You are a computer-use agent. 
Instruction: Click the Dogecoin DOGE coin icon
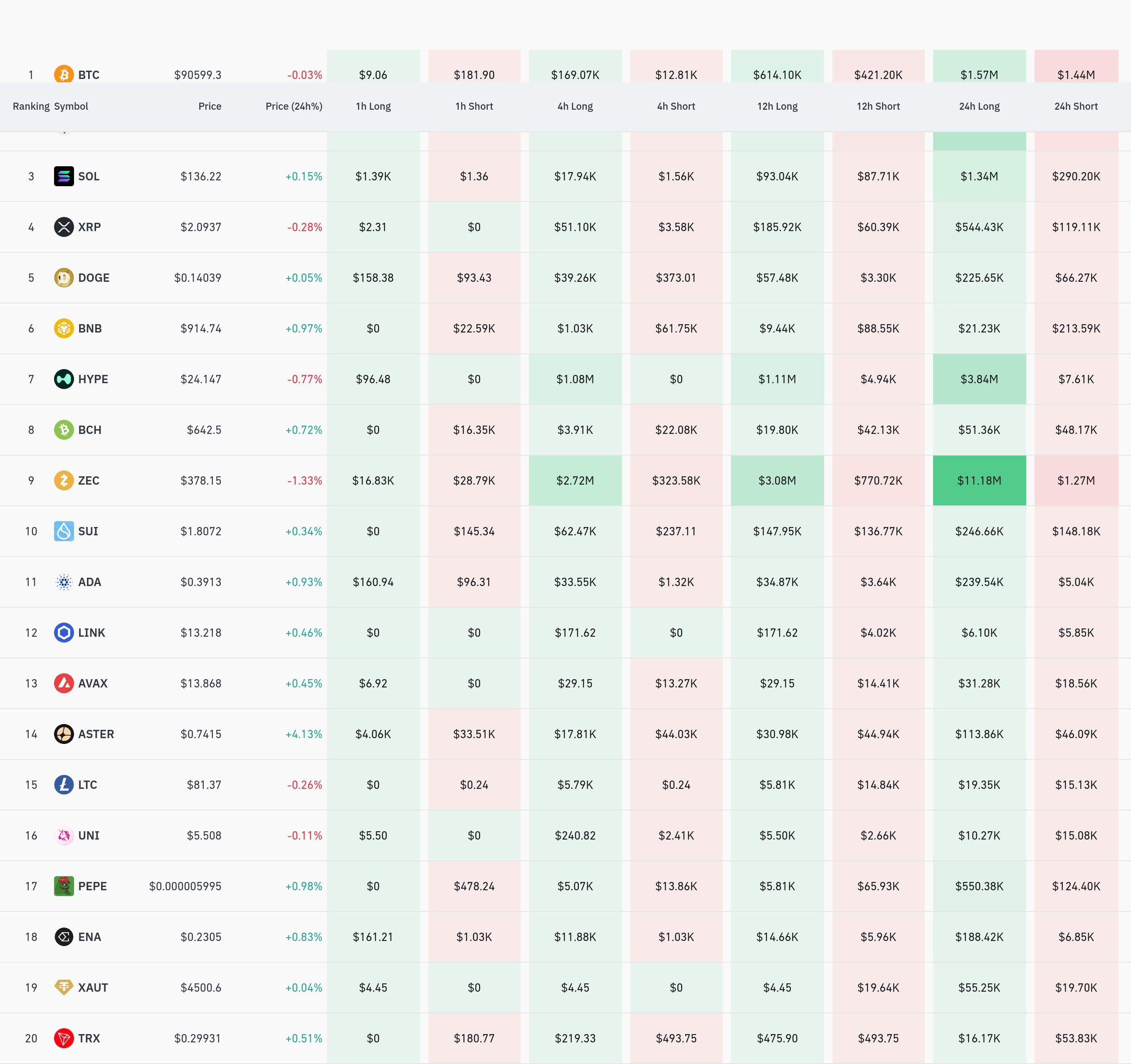64,278
